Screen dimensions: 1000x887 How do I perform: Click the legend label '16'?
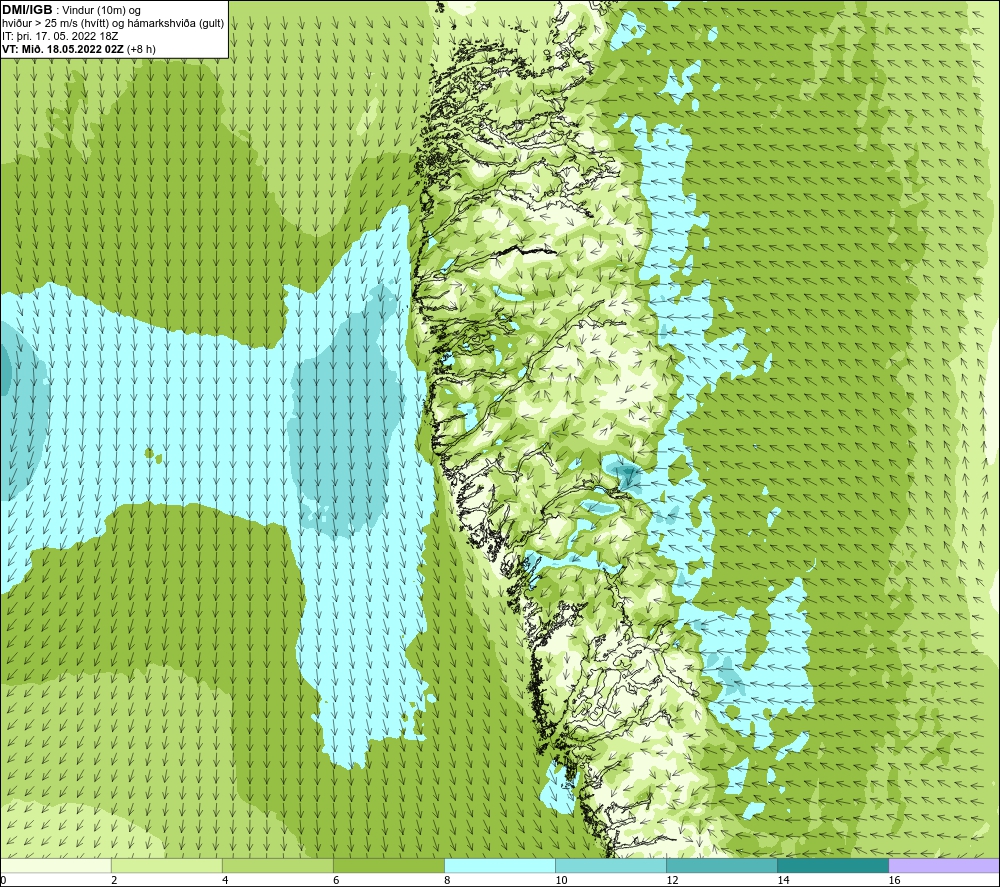894,880
